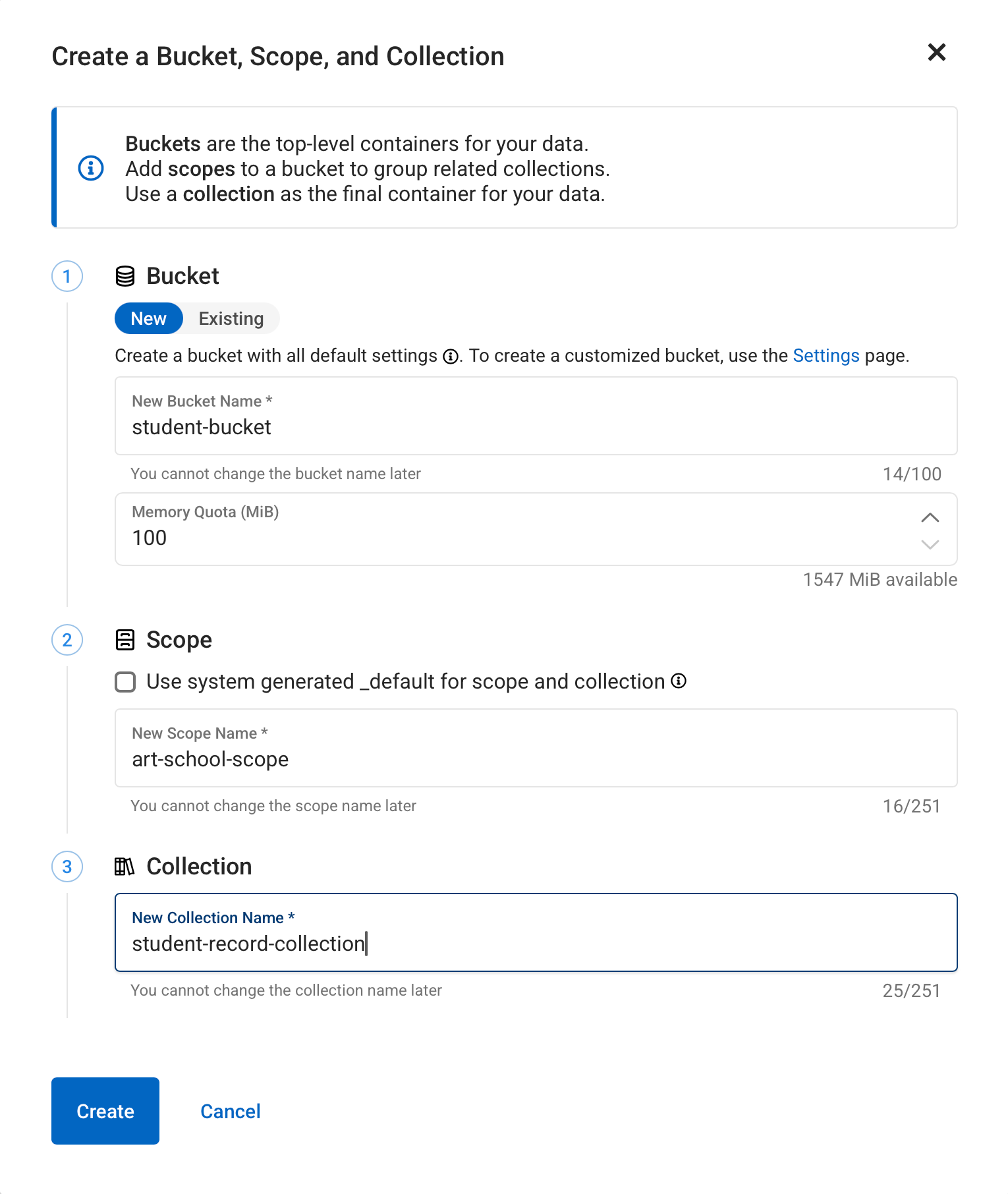
Task: Click the Bucket database icon
Action: (x=125, y=276)
